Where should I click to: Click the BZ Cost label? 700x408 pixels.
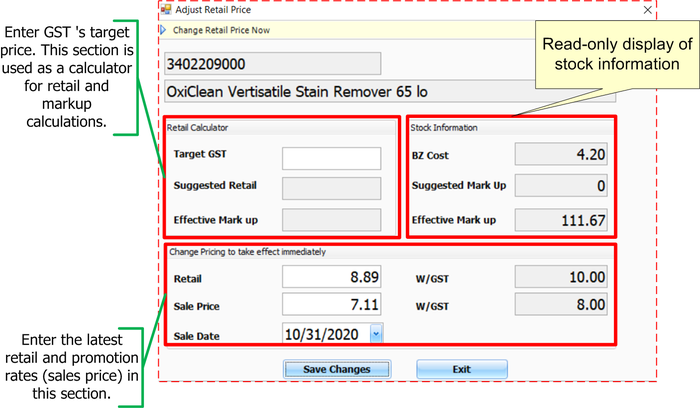[430, 155]
